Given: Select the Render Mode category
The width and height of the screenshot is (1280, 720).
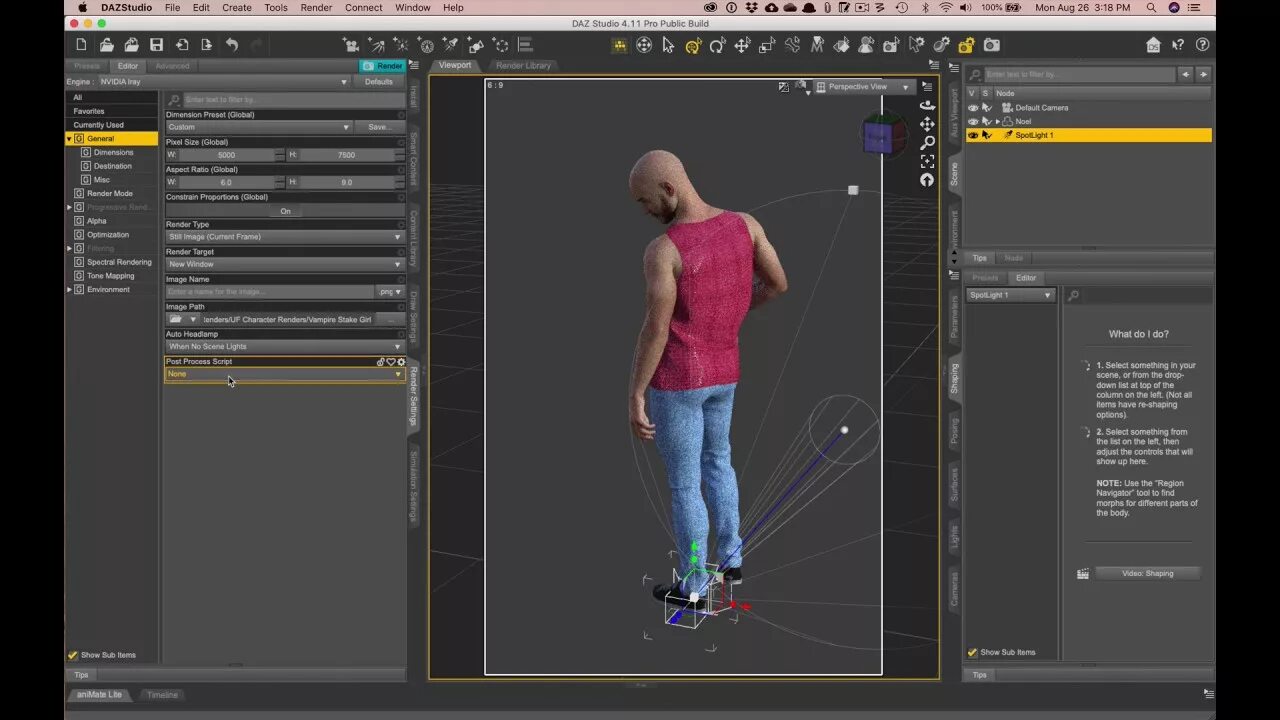Looking at the screenshot, I should click(110, 194).
